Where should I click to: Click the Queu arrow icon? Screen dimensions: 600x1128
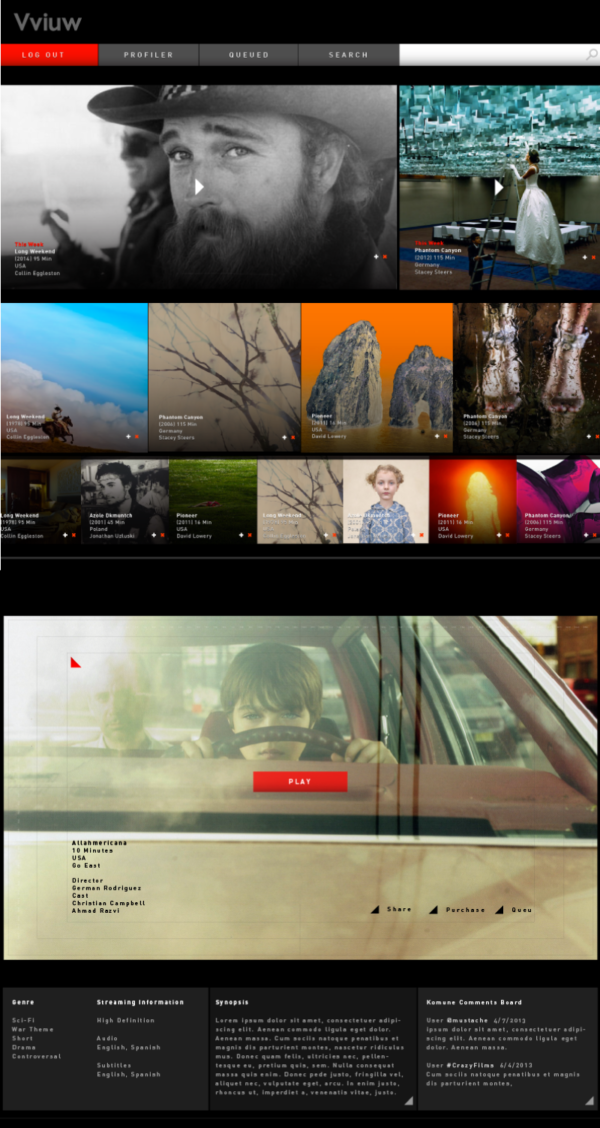tap(500, 910)
